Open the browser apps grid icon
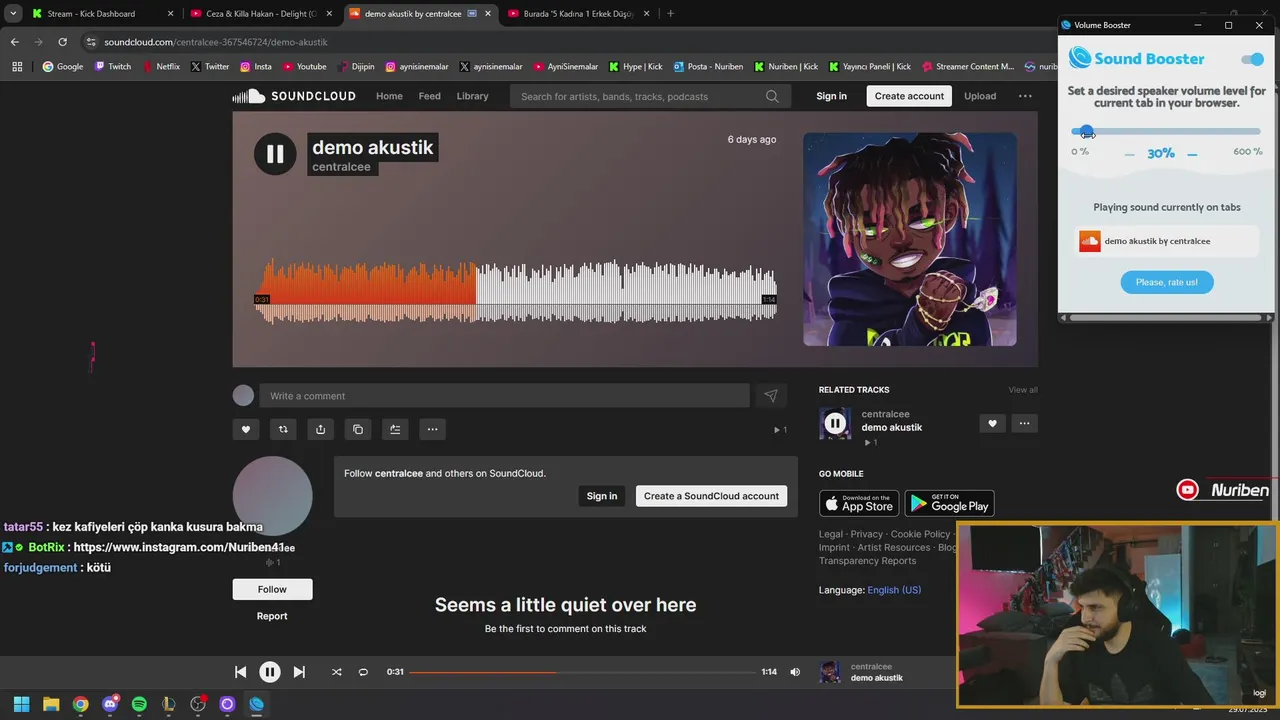Screen dimensions: 1280x720 pos(17,67)
